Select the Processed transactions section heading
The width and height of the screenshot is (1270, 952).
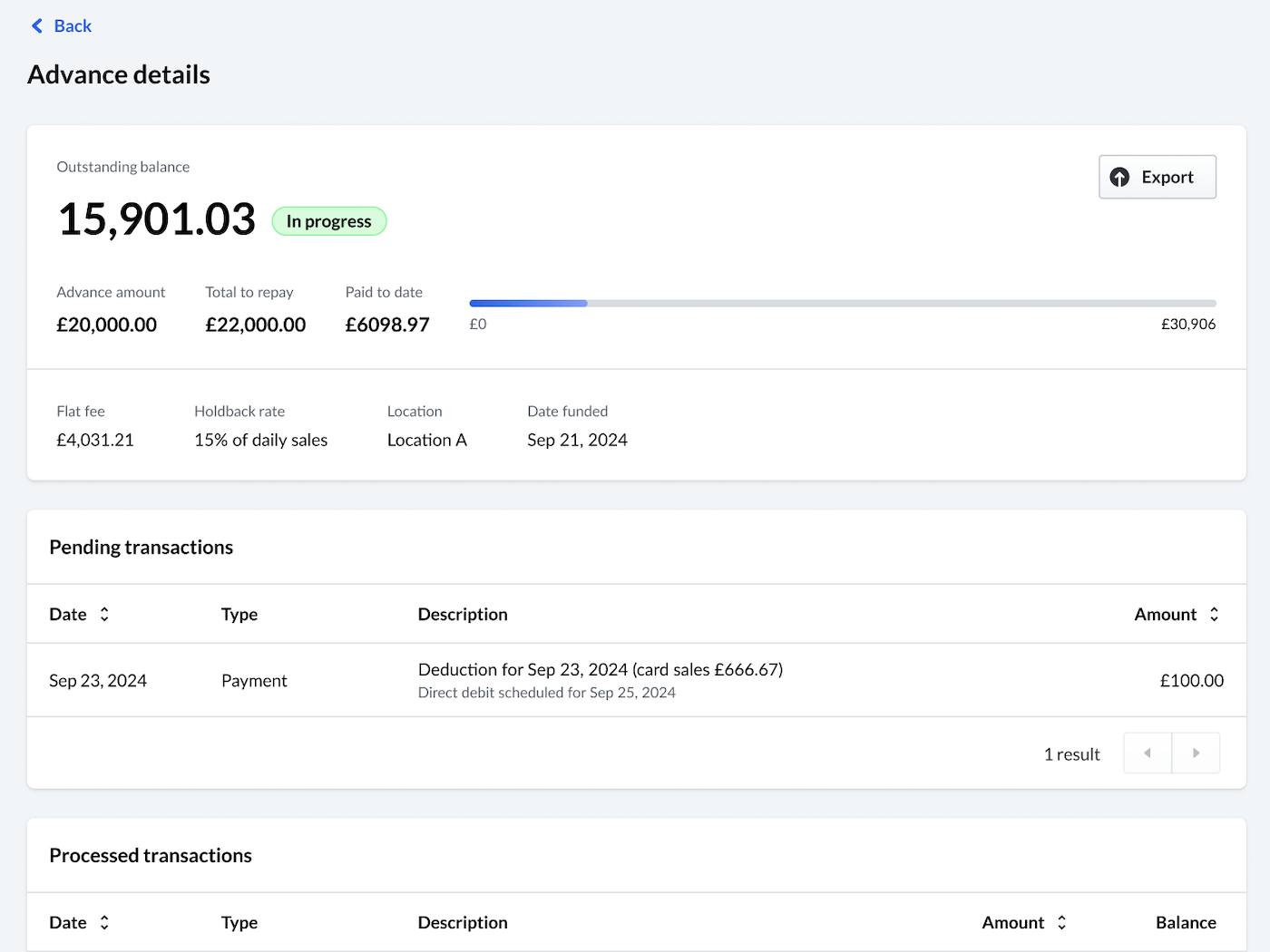click(151, 855)
